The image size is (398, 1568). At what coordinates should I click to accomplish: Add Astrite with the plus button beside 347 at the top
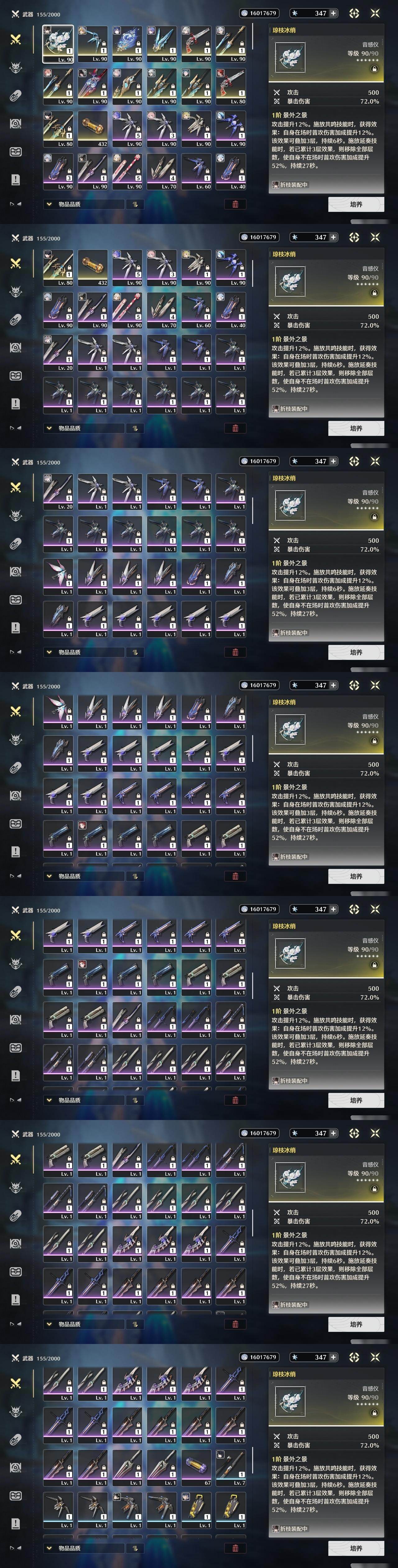click(333, 13)
